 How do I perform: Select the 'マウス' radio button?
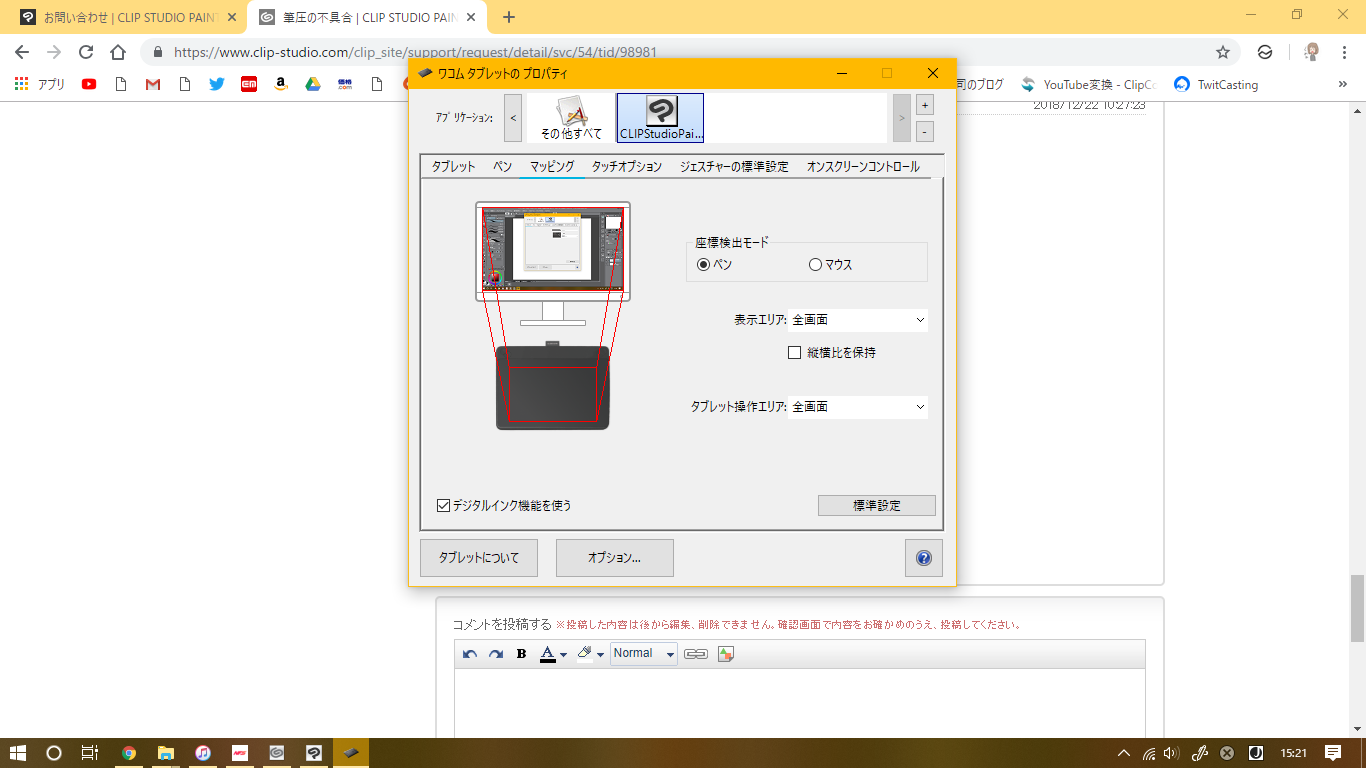tap(815, 265)
